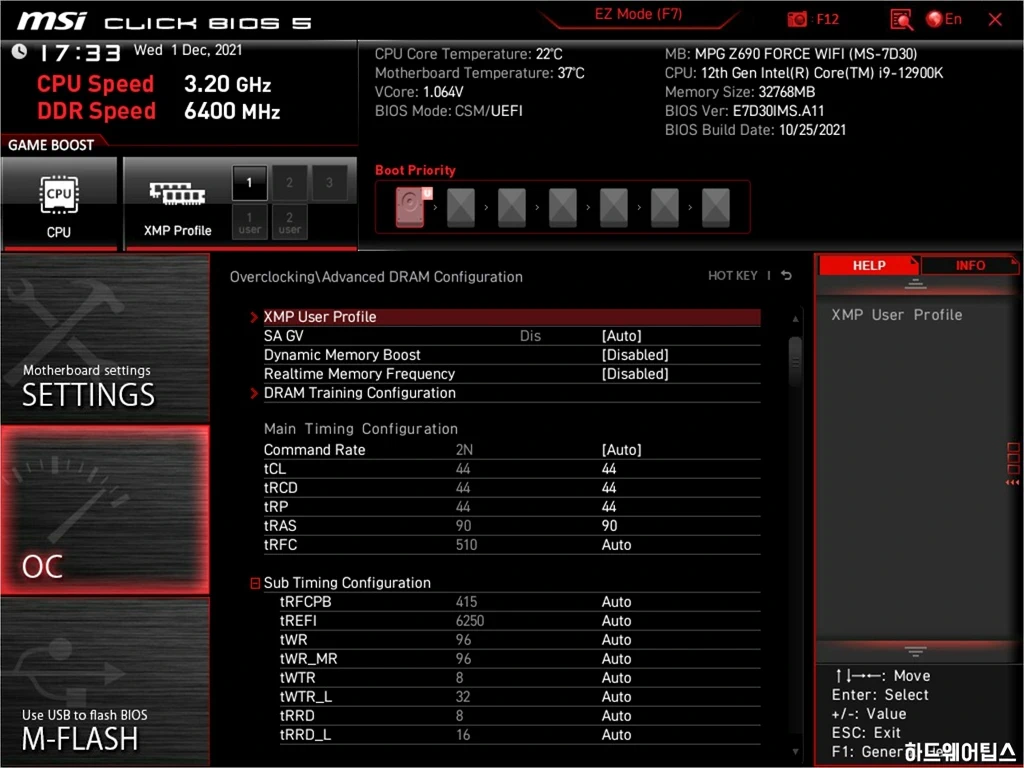
Task: Change the SA GV Auto setting
Action: (621, 336)
